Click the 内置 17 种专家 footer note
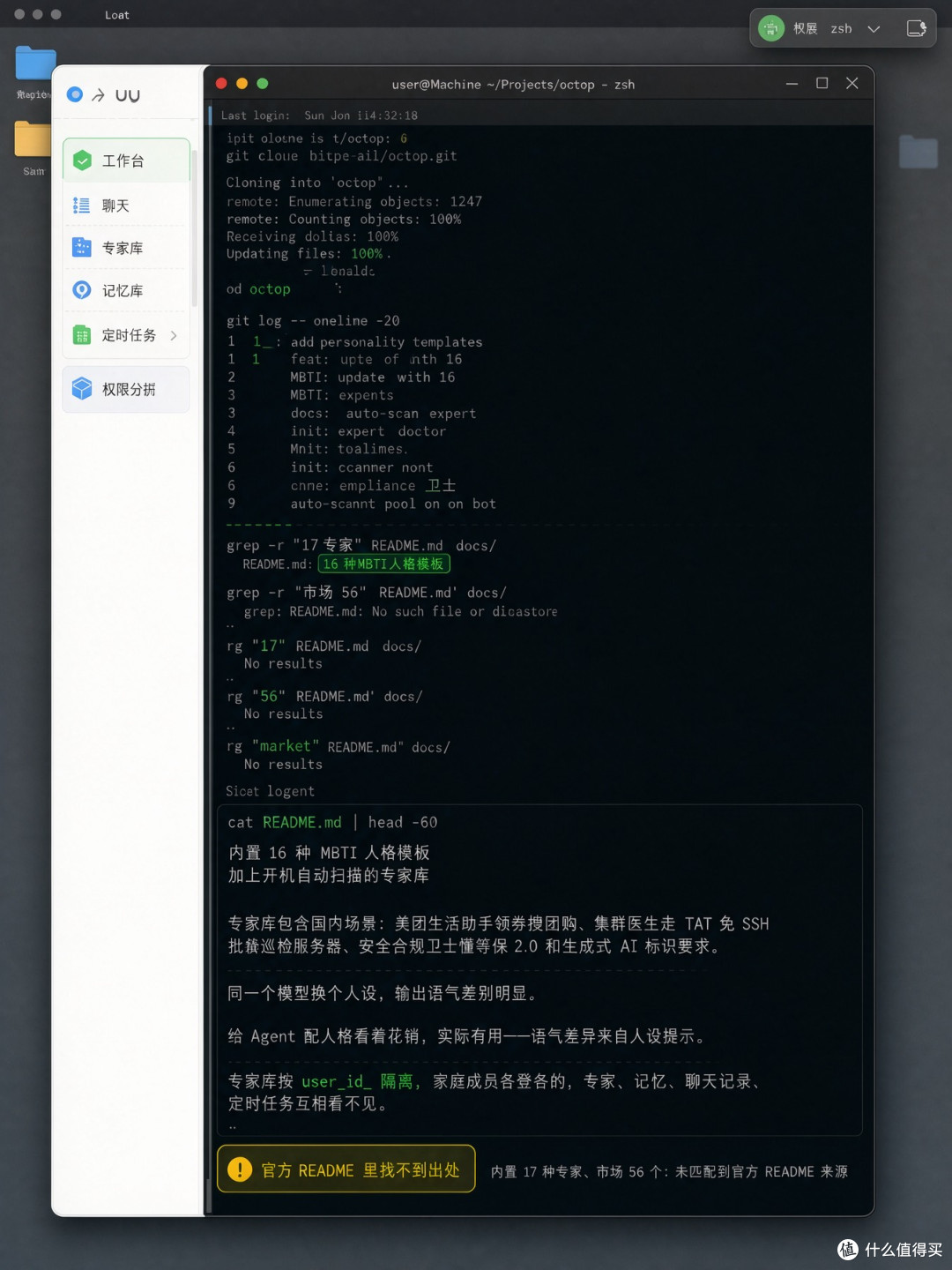 pos(669,1171)
